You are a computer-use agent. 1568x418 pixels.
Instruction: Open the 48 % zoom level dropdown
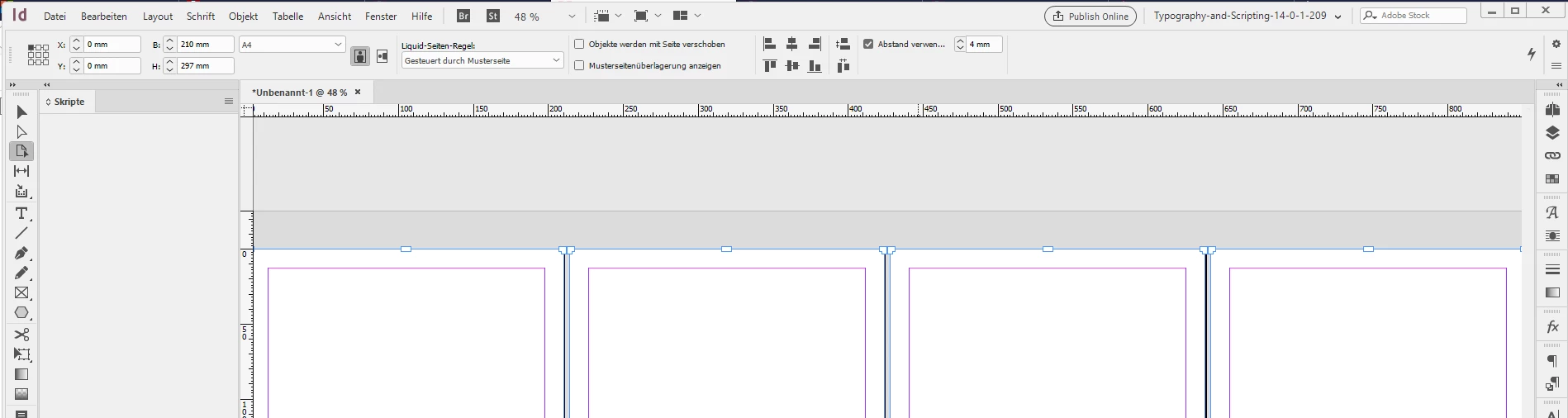click(x=572, y=17)
